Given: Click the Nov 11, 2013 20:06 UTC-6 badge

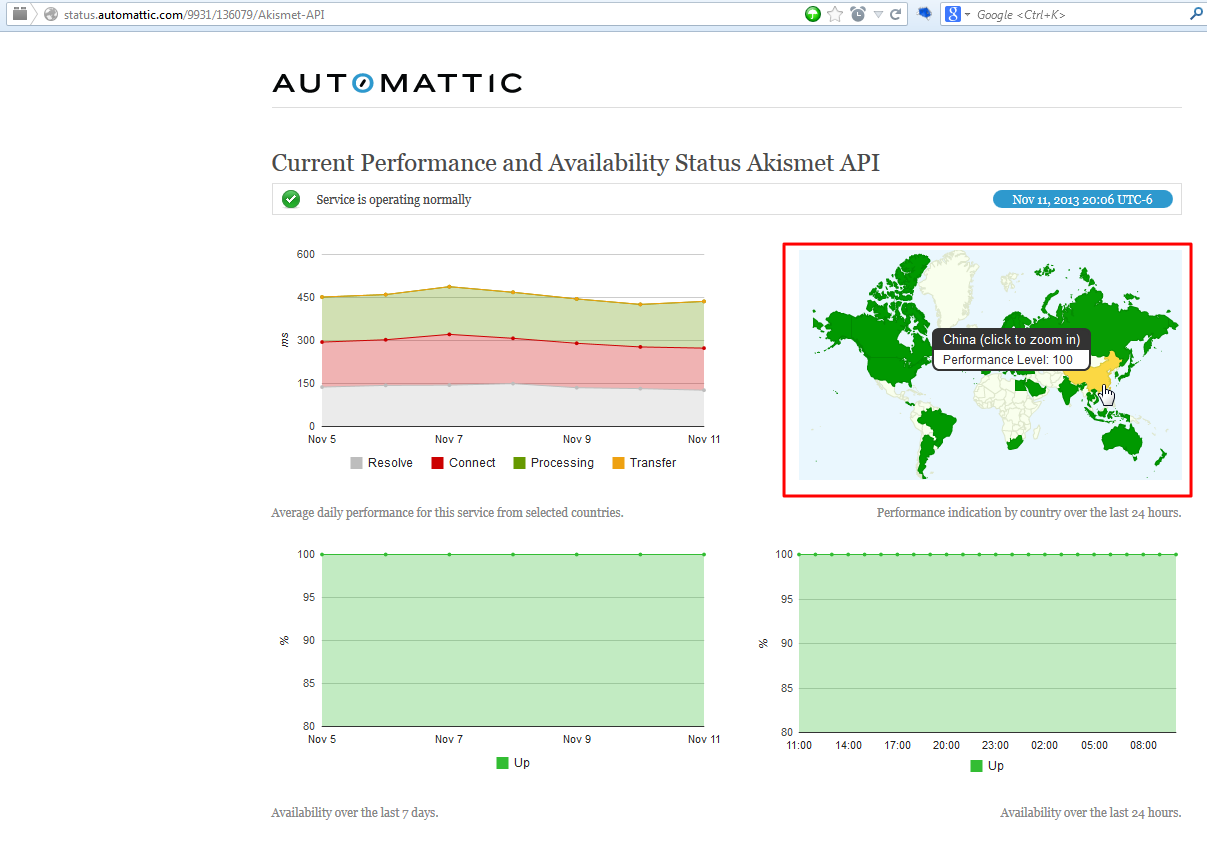Looking at the screenshot, I should tap(1082, 199).
